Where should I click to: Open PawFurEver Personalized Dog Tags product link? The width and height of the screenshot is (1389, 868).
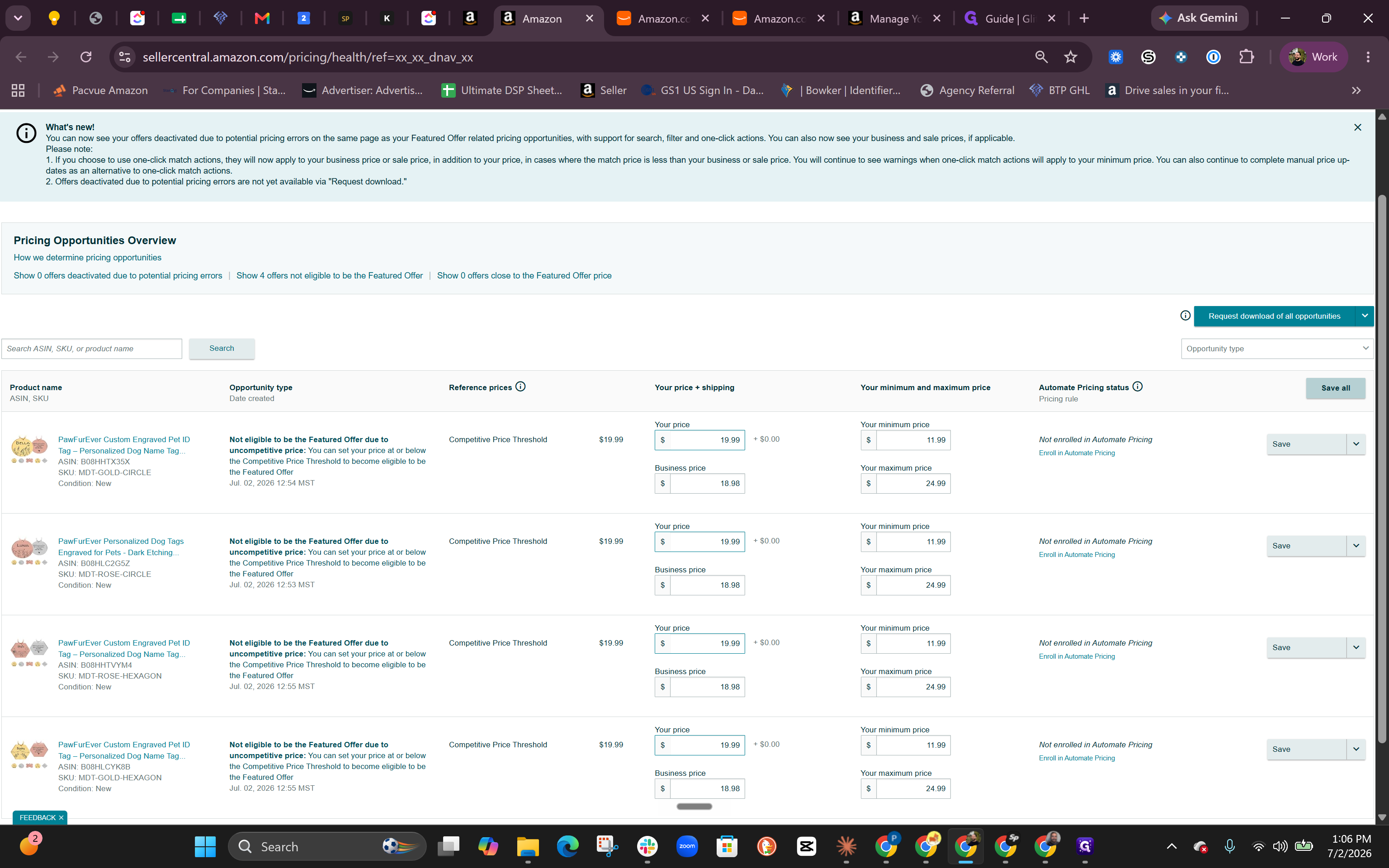click(x=121, y=547)
